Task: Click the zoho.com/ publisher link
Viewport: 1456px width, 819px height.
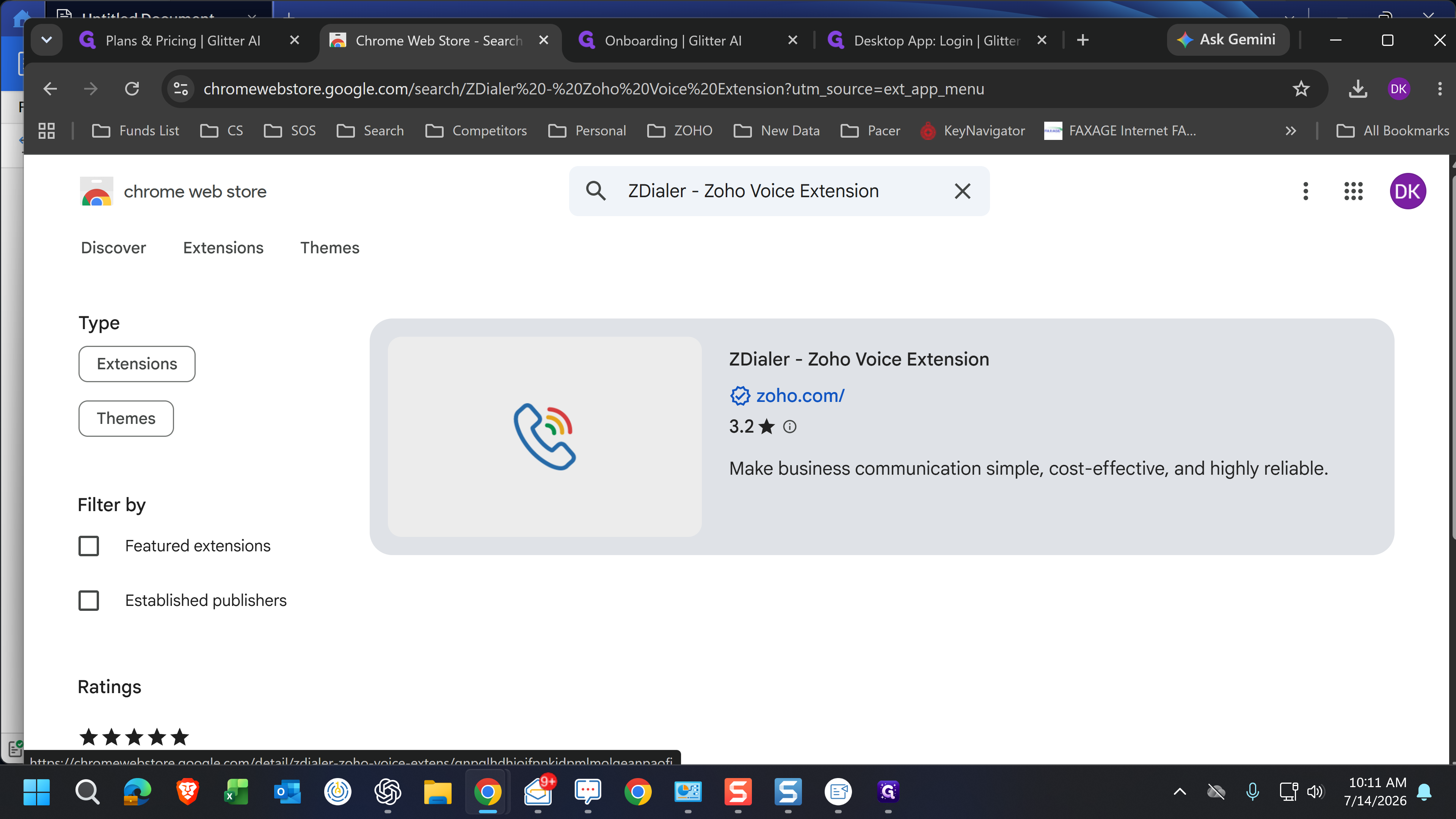Action: coord(800,395)
